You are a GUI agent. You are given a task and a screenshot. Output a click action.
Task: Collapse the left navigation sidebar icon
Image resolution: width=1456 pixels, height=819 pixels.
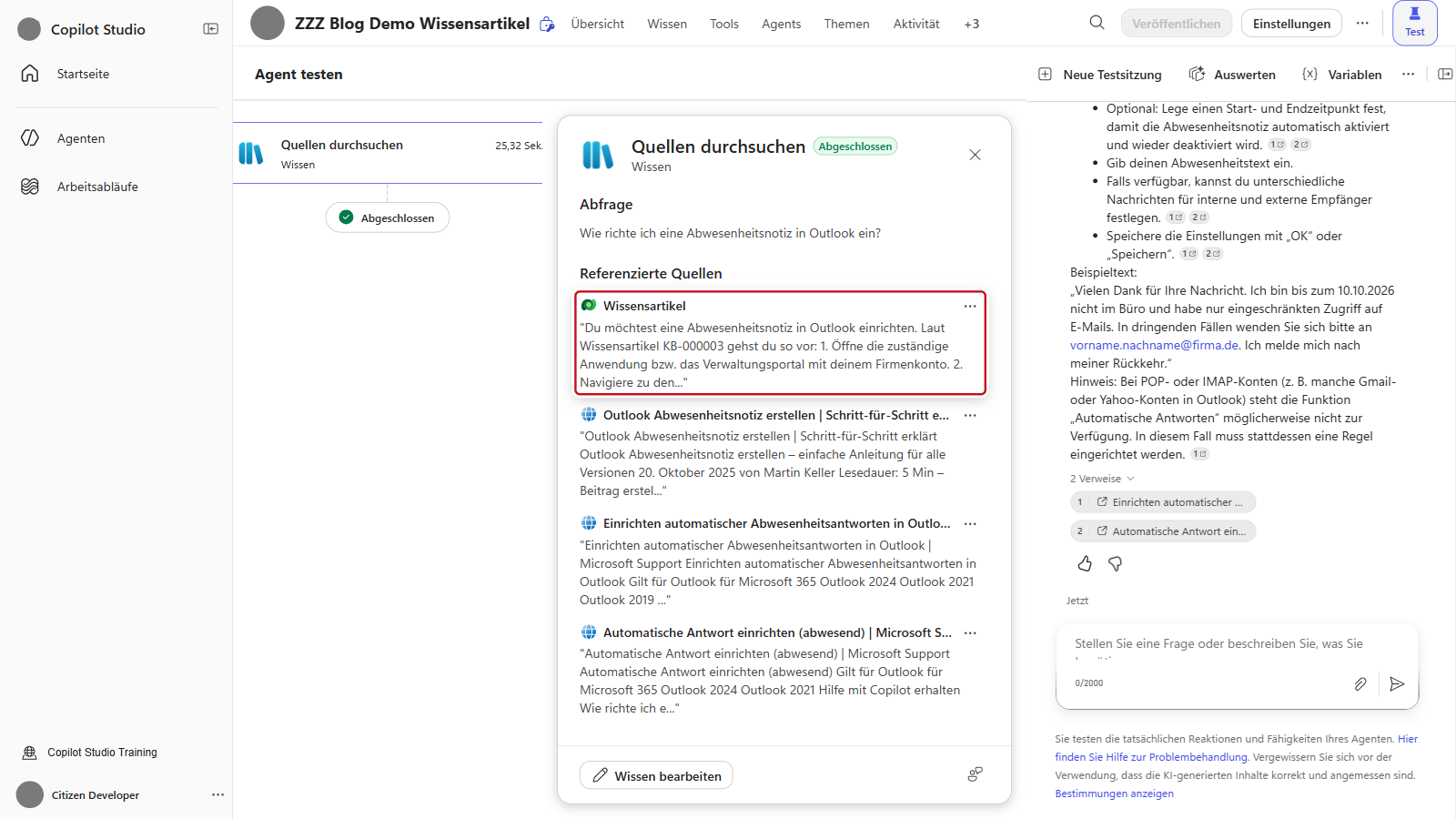[x=210, y=29]
